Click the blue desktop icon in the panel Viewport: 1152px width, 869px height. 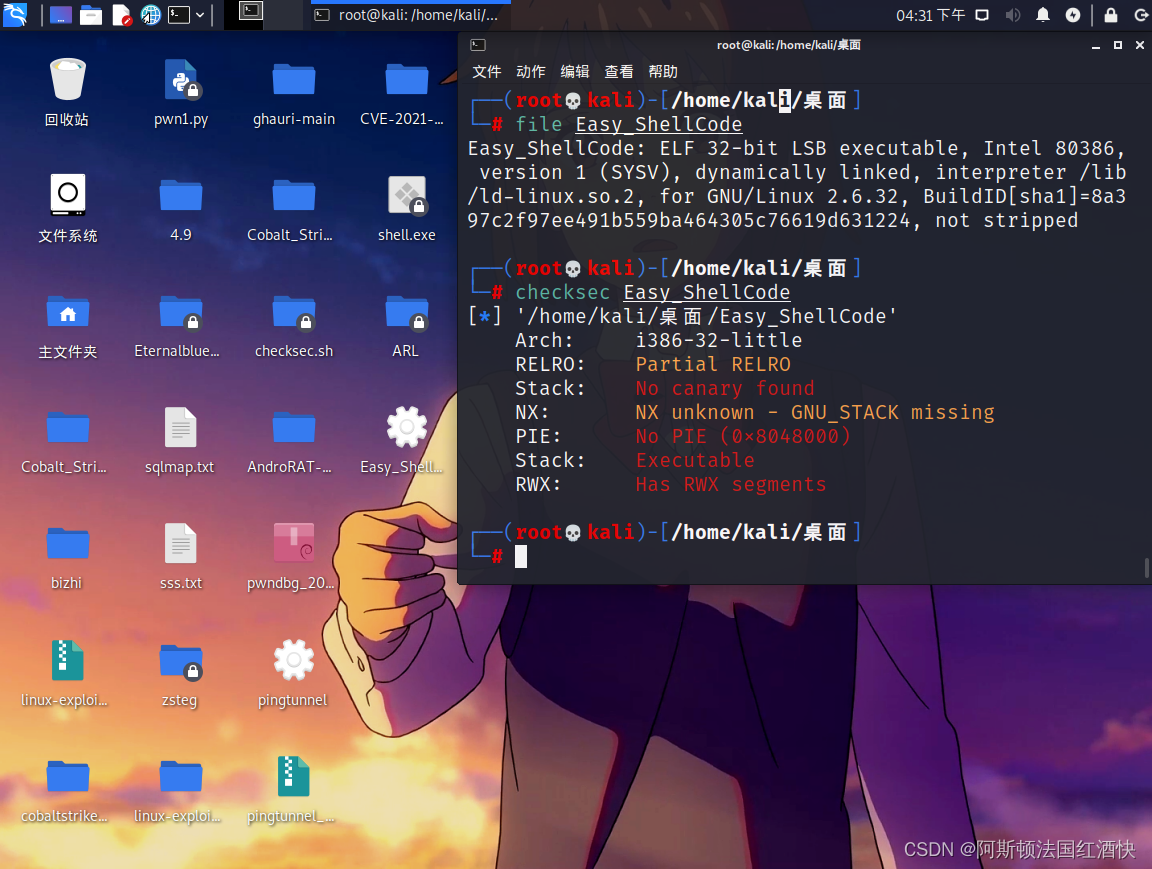60,15
